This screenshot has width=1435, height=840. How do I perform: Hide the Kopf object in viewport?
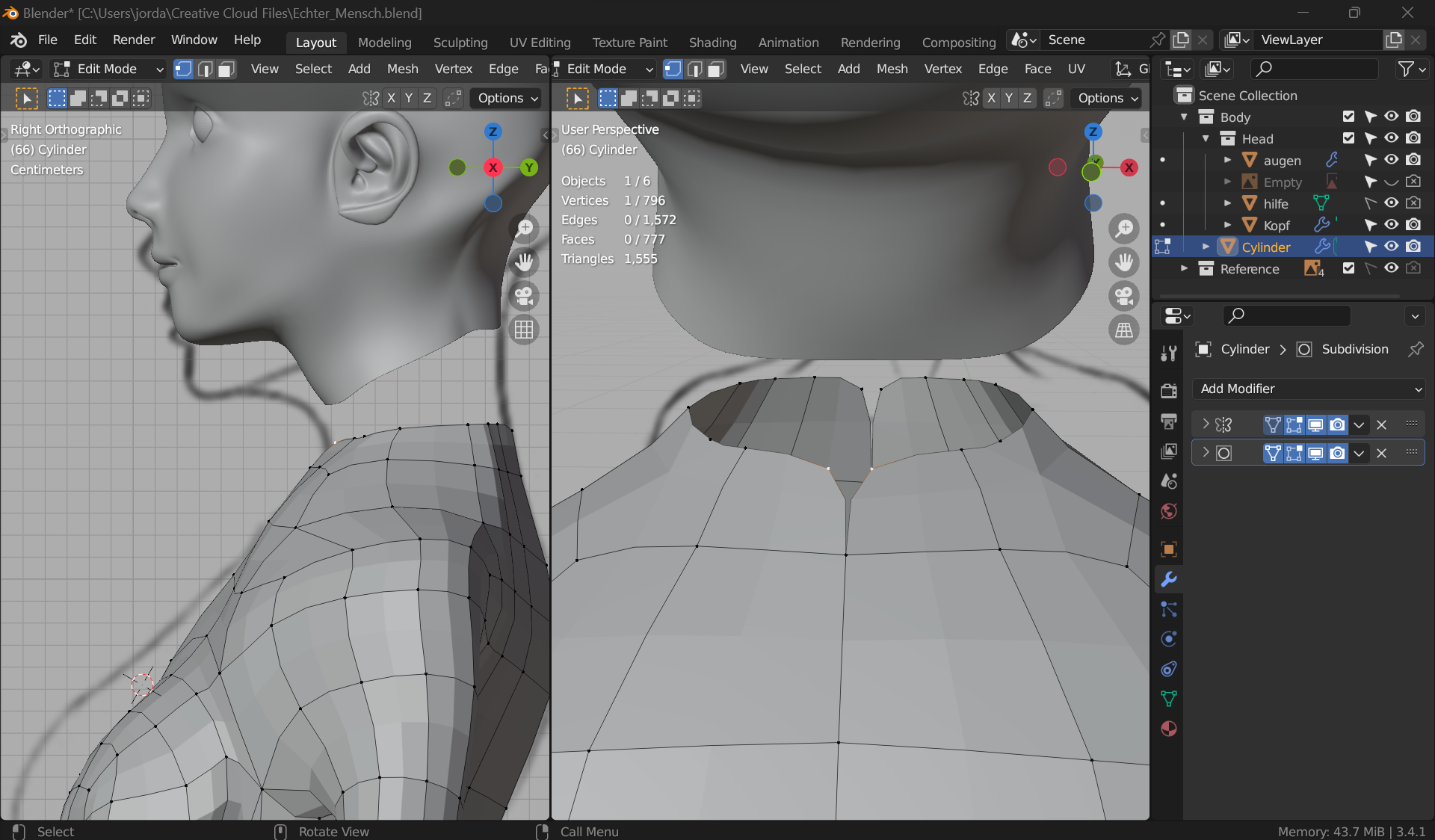(x=1391, y=225)
